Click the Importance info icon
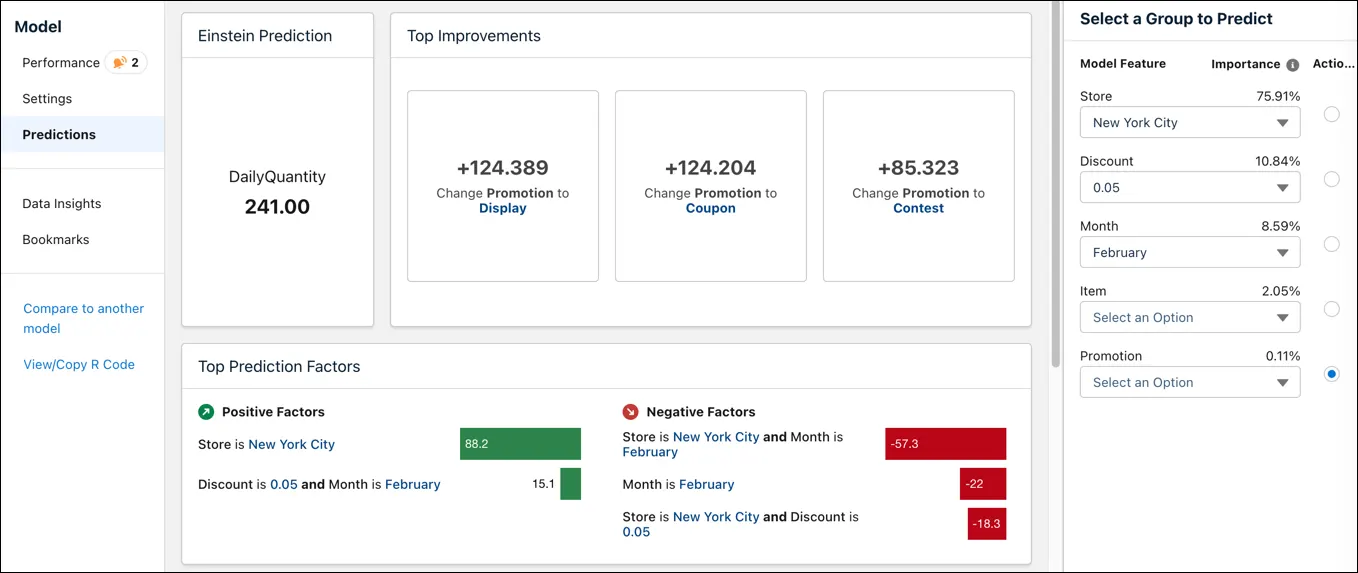Viewport: 1358px width, 573px height. [x=1292, y=65]
